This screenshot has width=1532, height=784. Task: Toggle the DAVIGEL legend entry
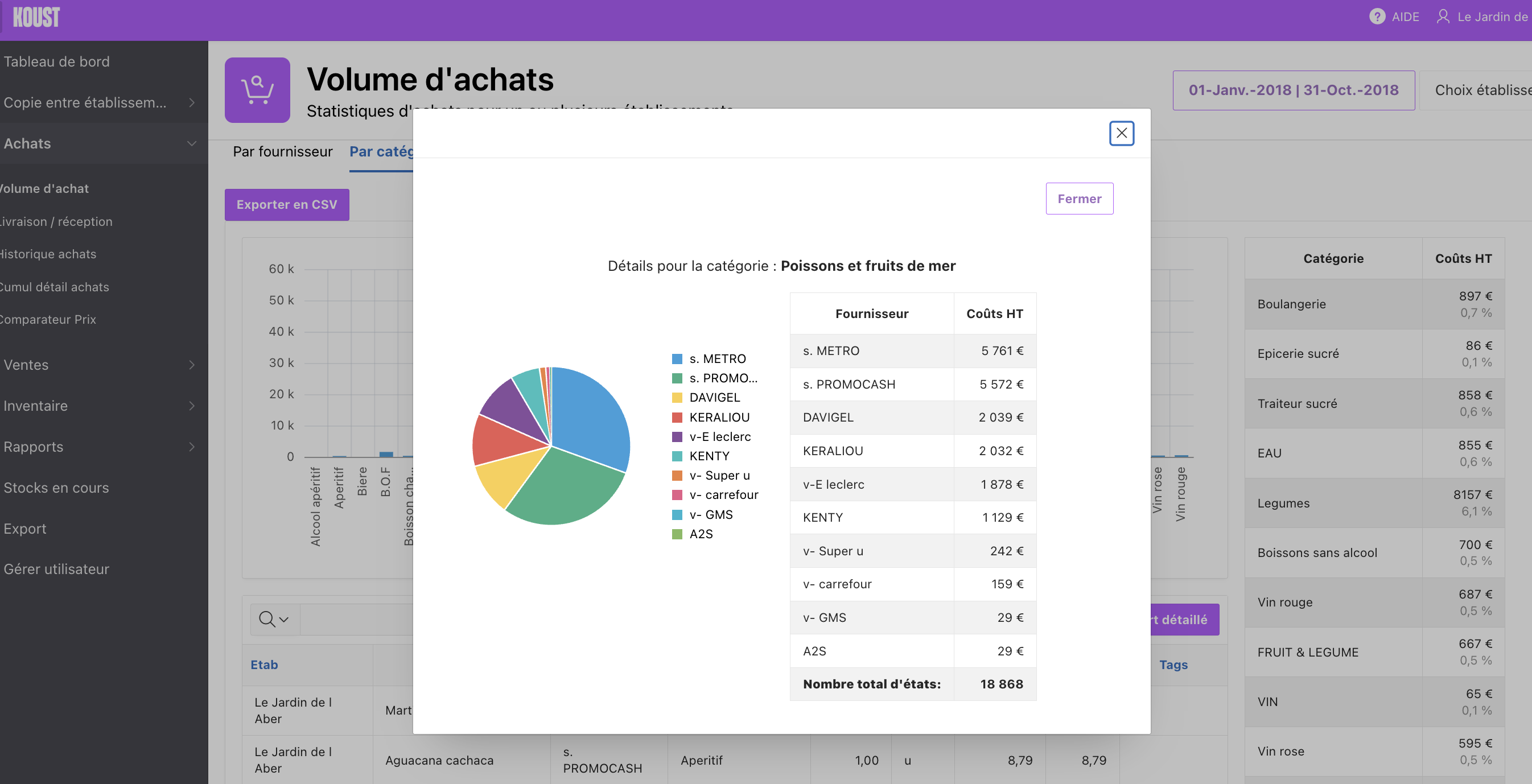click(714, 398)
